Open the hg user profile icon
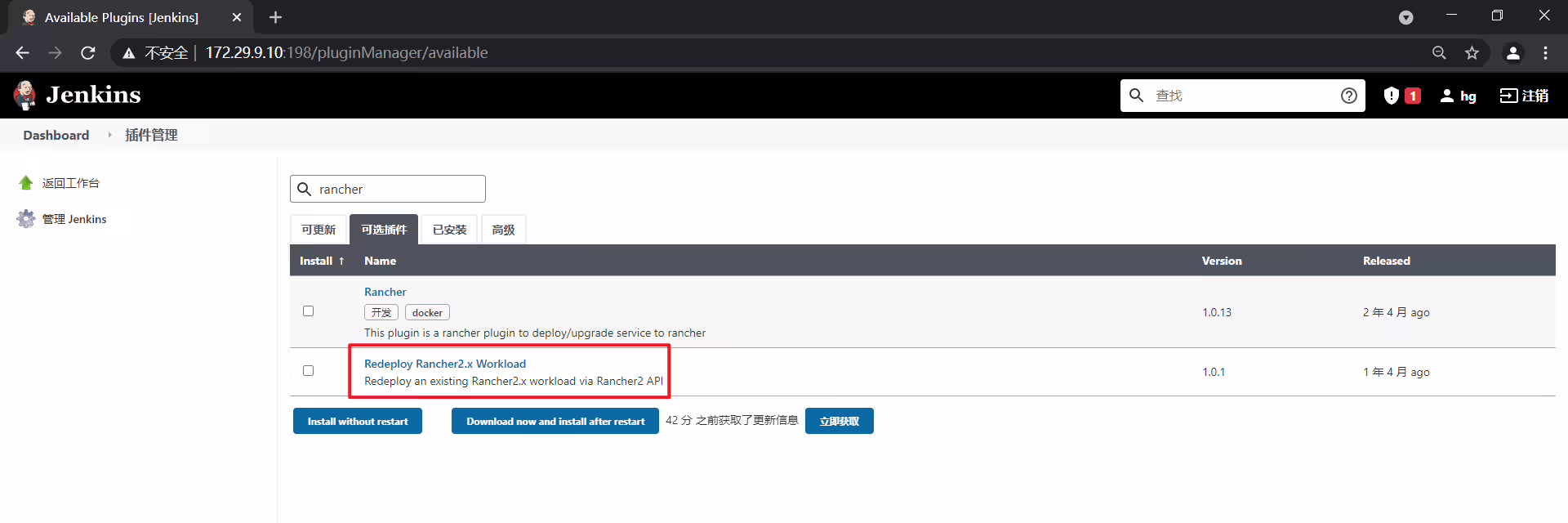1568x523 pixels. point(1447,96)
